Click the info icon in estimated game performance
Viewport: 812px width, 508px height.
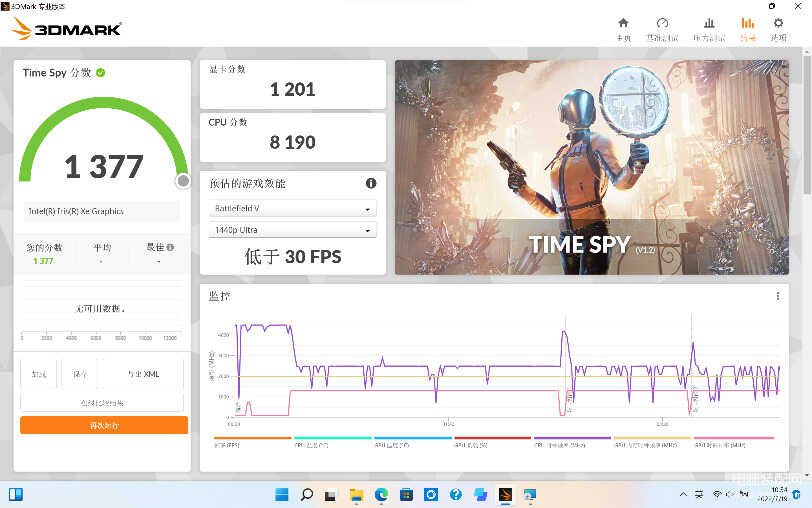(371, 183)
